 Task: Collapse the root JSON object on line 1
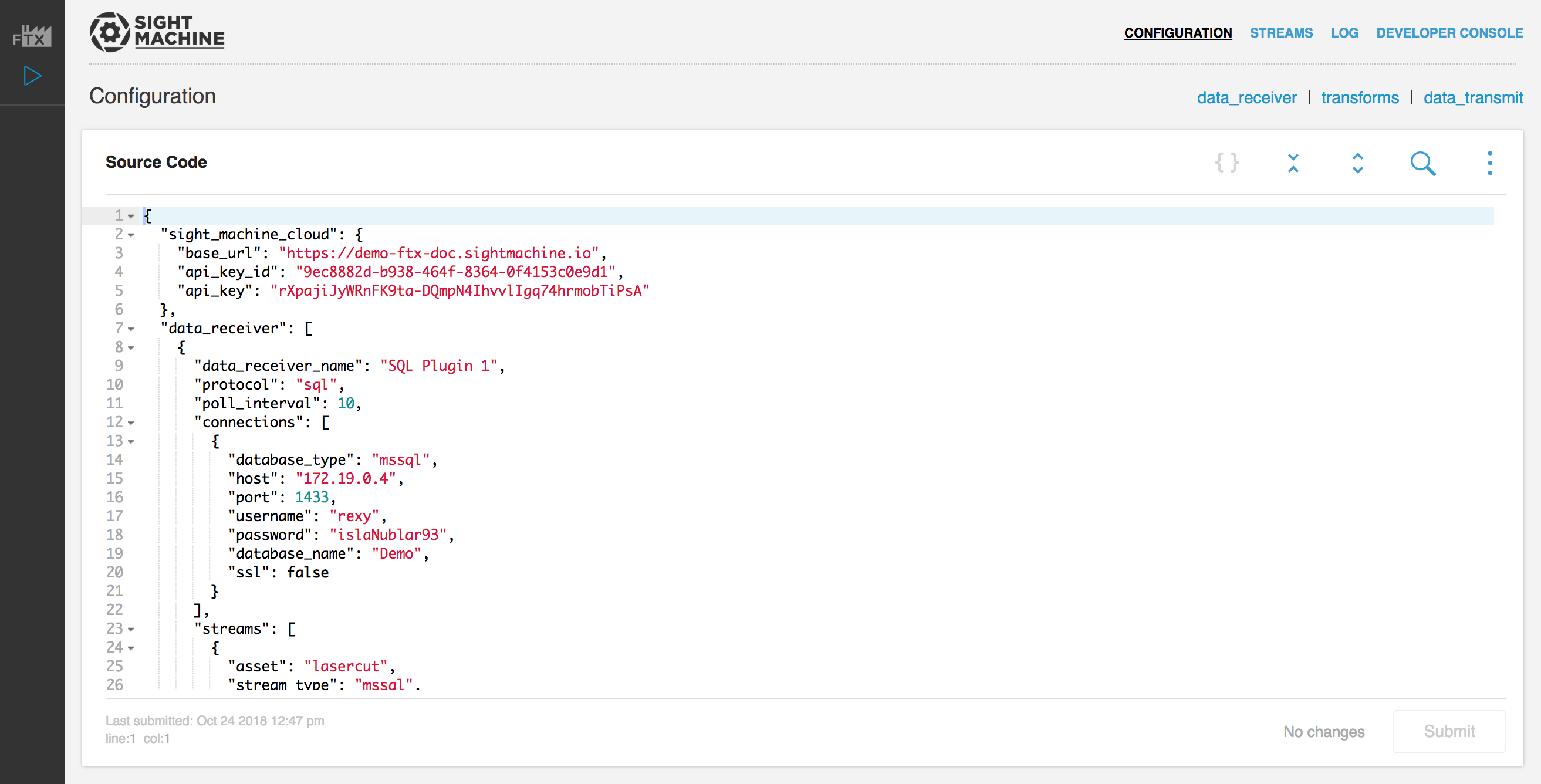point(130,216)
